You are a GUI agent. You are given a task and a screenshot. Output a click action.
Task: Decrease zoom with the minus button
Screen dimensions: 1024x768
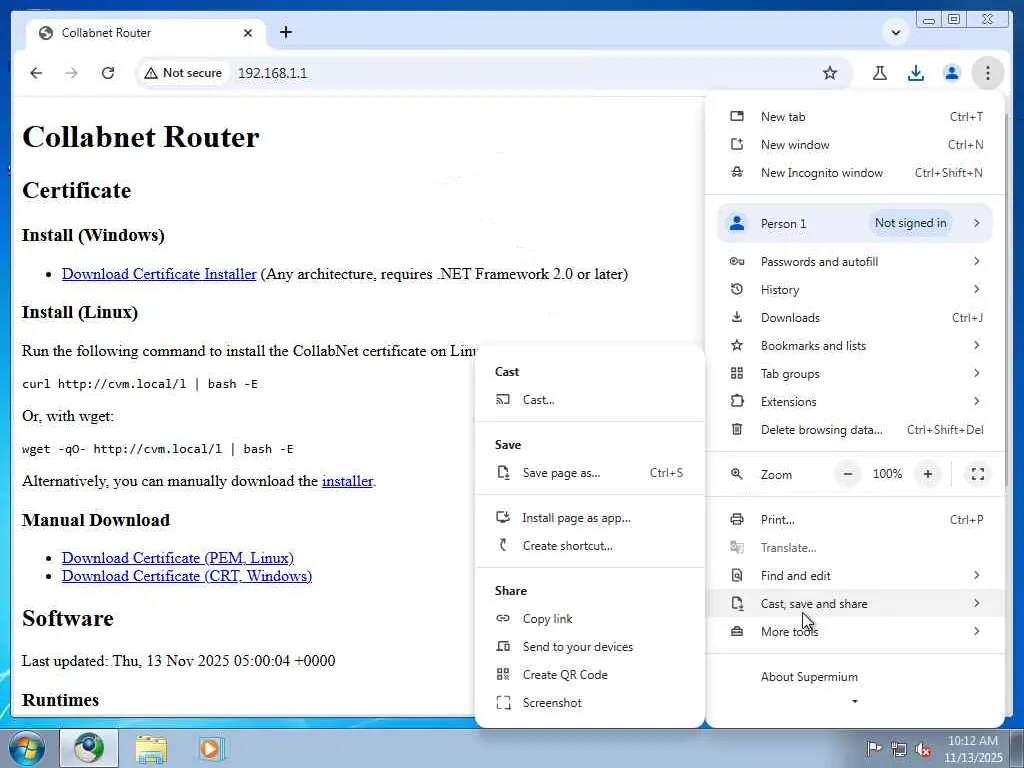848,474
